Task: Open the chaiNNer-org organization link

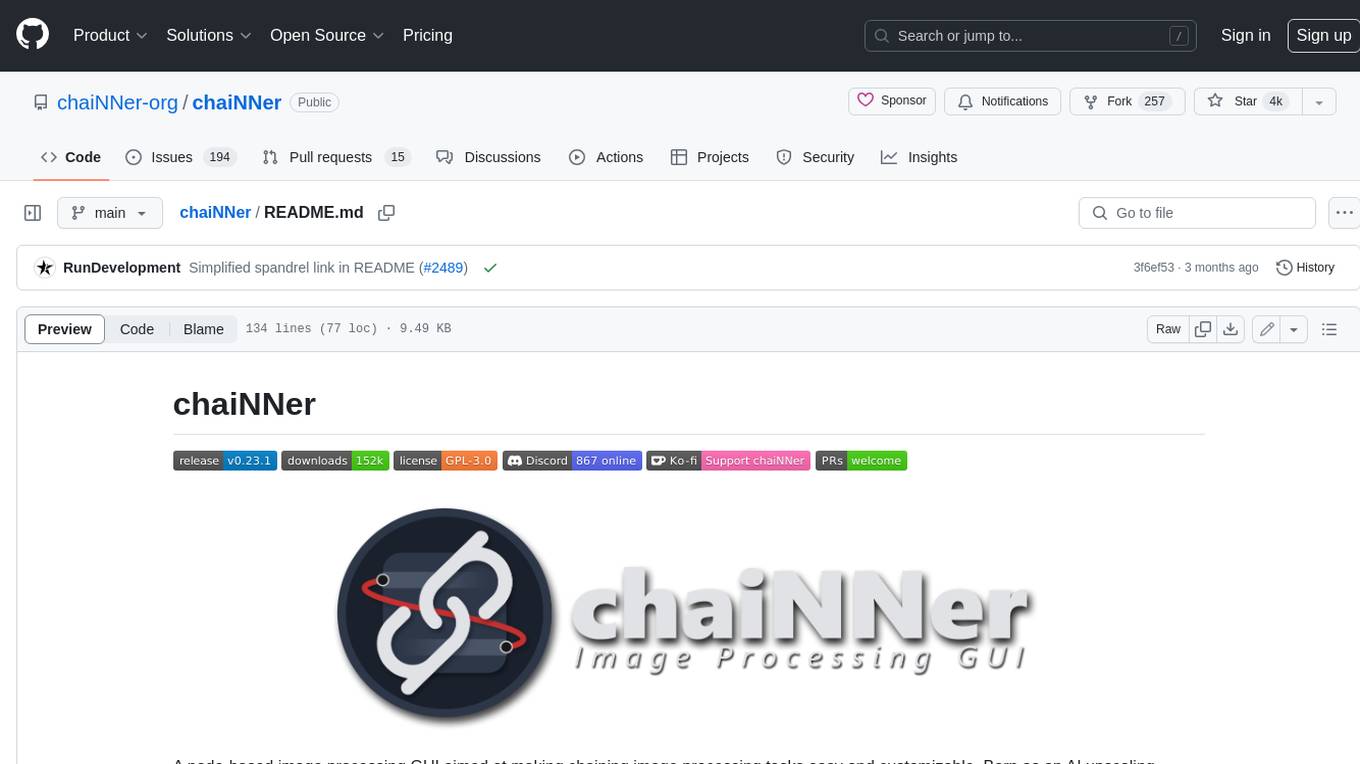Action: [117, 102]
